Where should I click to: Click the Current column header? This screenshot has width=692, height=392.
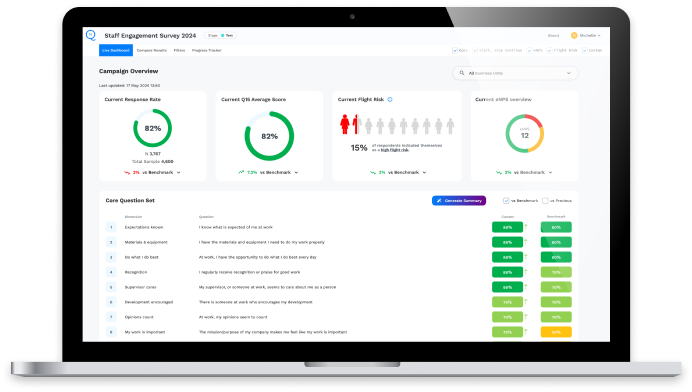pos(508,217)
